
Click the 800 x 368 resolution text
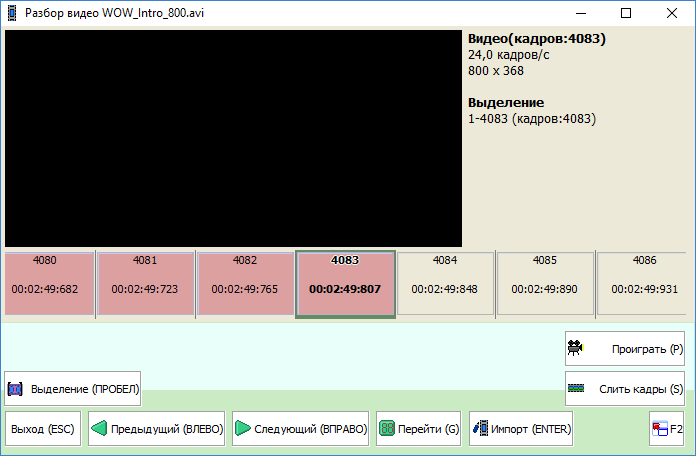click(496, 71)
